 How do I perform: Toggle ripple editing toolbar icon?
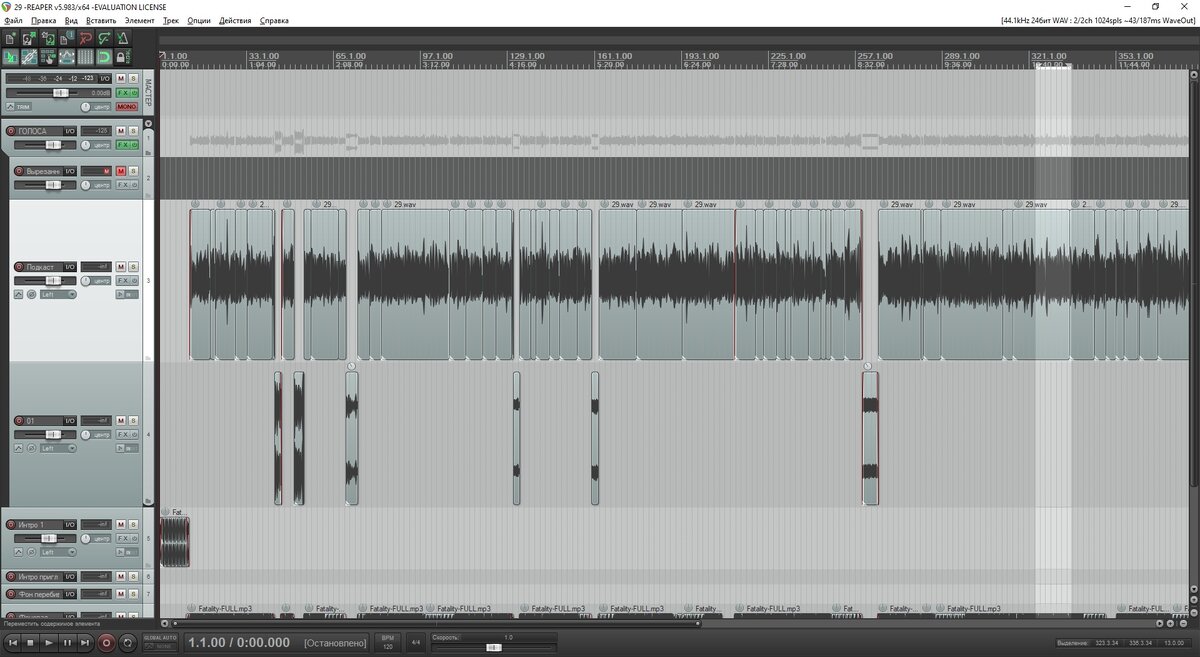tap(47, 57)
